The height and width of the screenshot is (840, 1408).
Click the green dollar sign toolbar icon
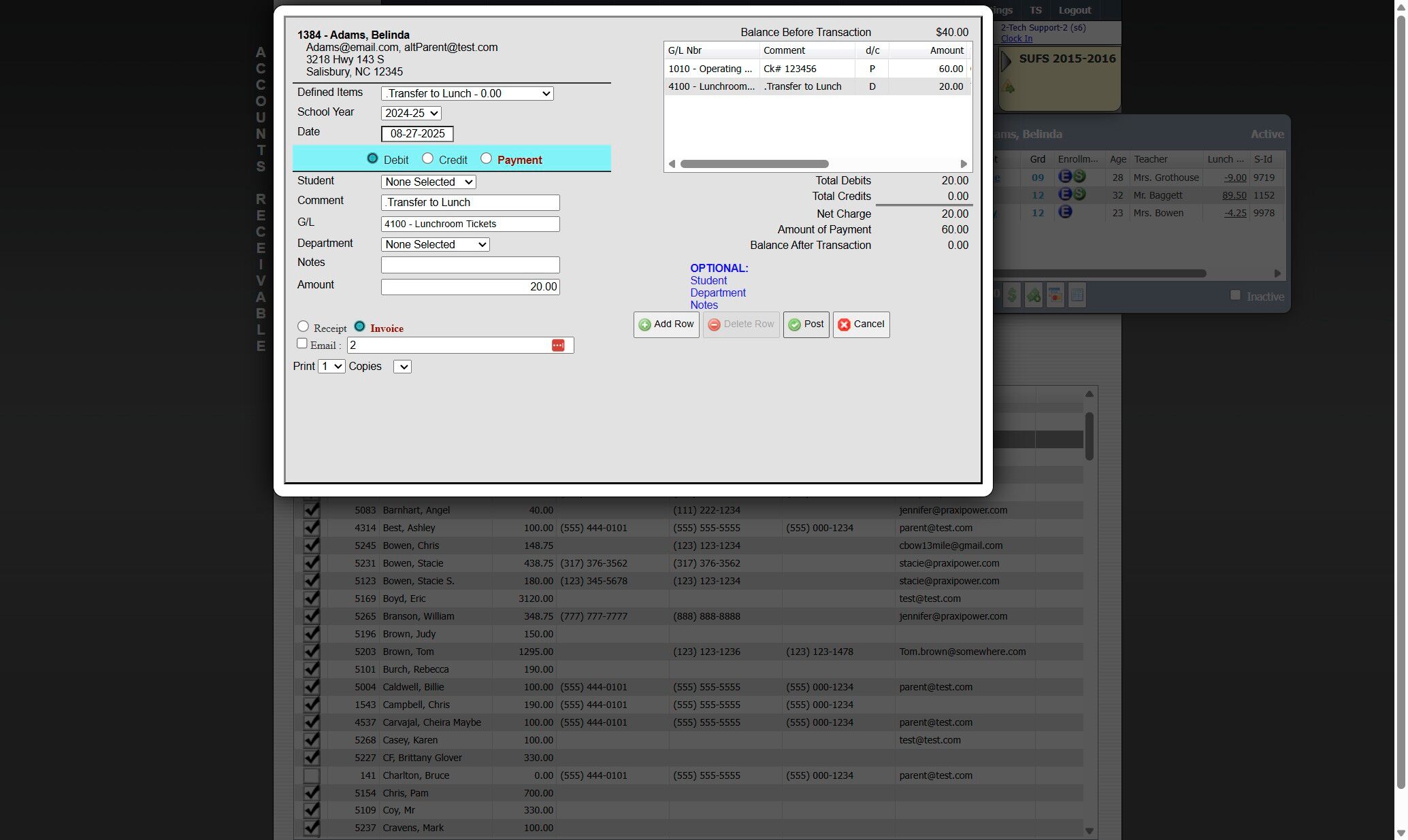click(x=1012, y=295)
